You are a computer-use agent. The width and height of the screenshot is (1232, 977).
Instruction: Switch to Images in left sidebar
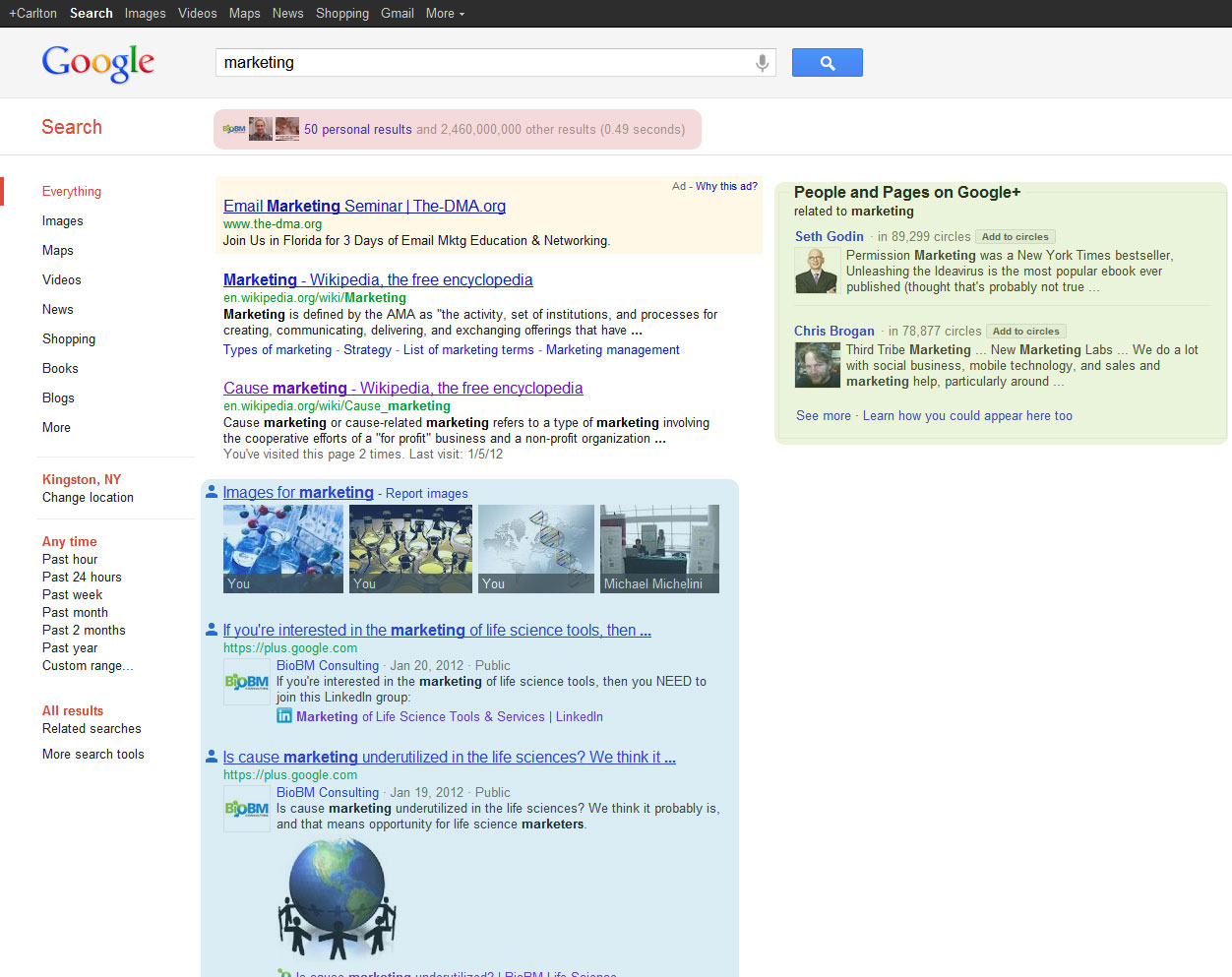coord(62,221)
